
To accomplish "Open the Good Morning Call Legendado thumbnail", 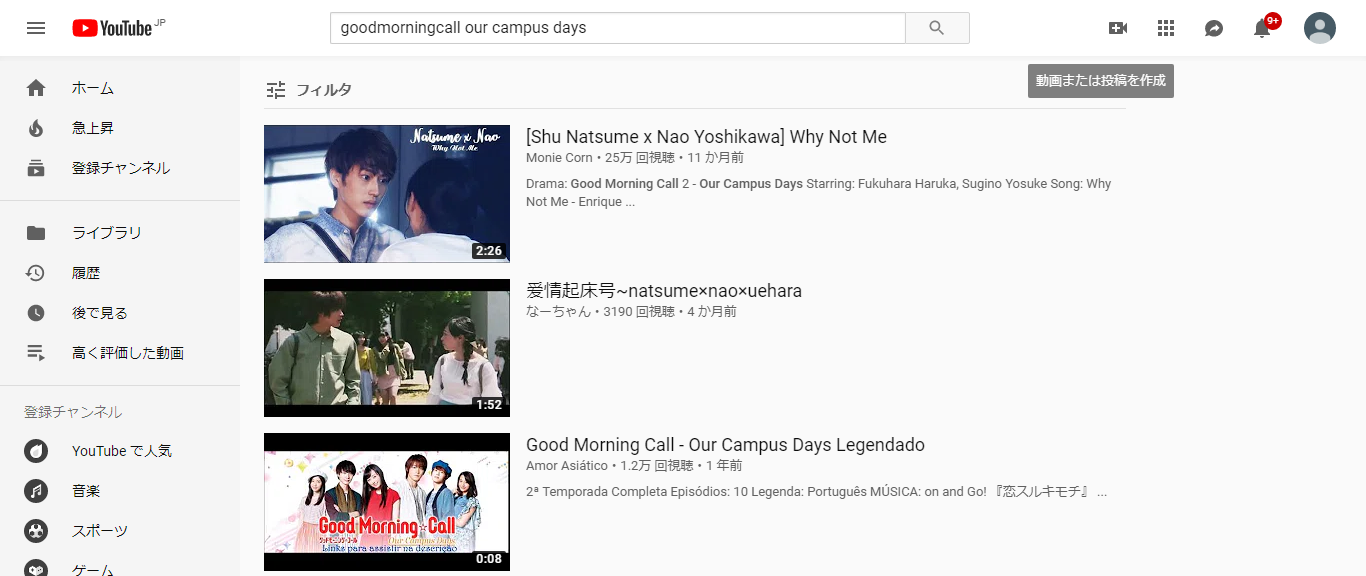I will point(387,502).
